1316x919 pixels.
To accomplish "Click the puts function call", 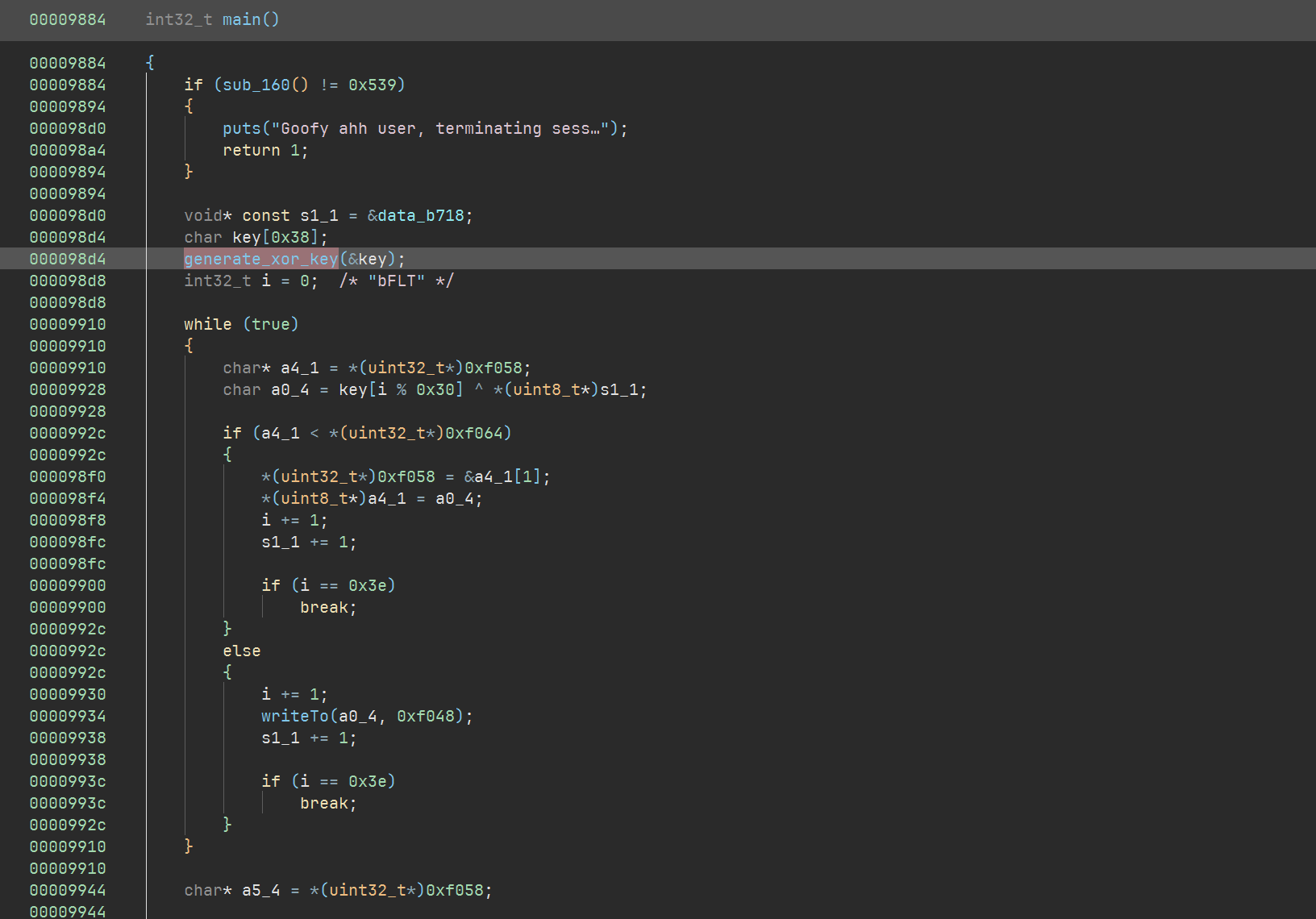I will [x=241, y=128].
